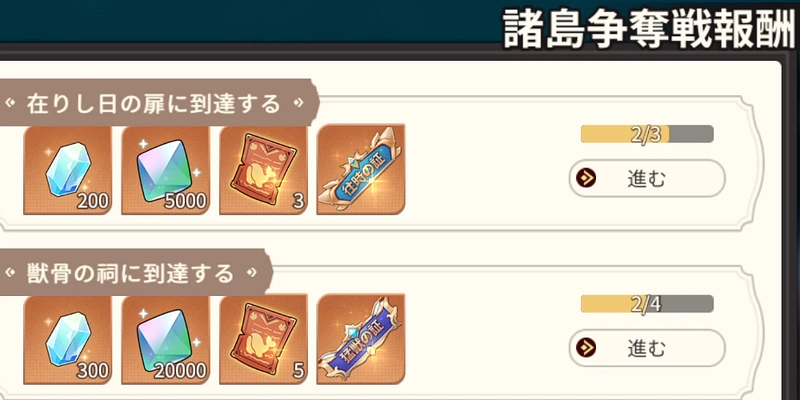Open the red scroll reward with quantity 3

click(263, 170)
